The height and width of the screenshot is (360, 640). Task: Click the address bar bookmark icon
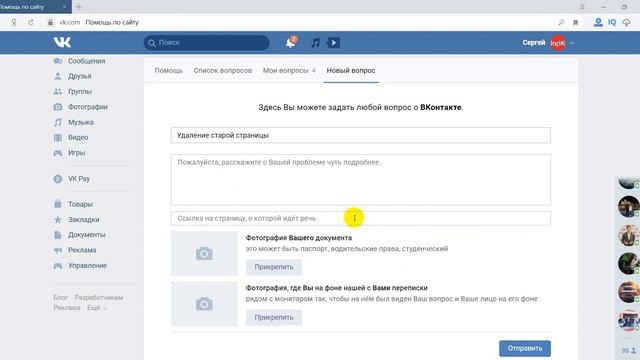pos(576,22)
